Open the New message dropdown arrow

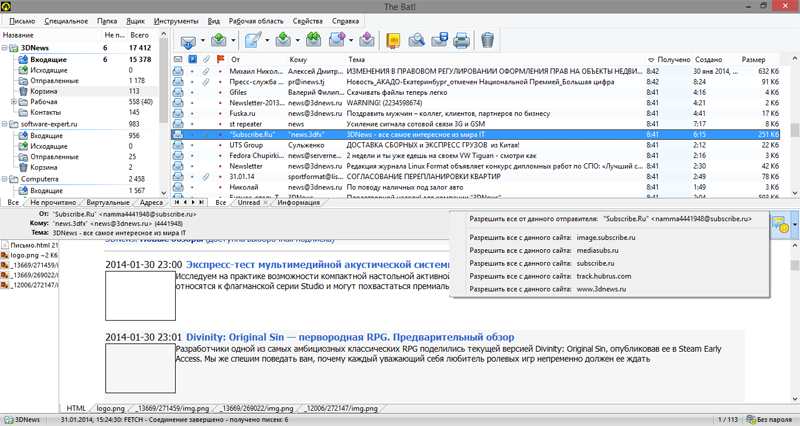267,40
